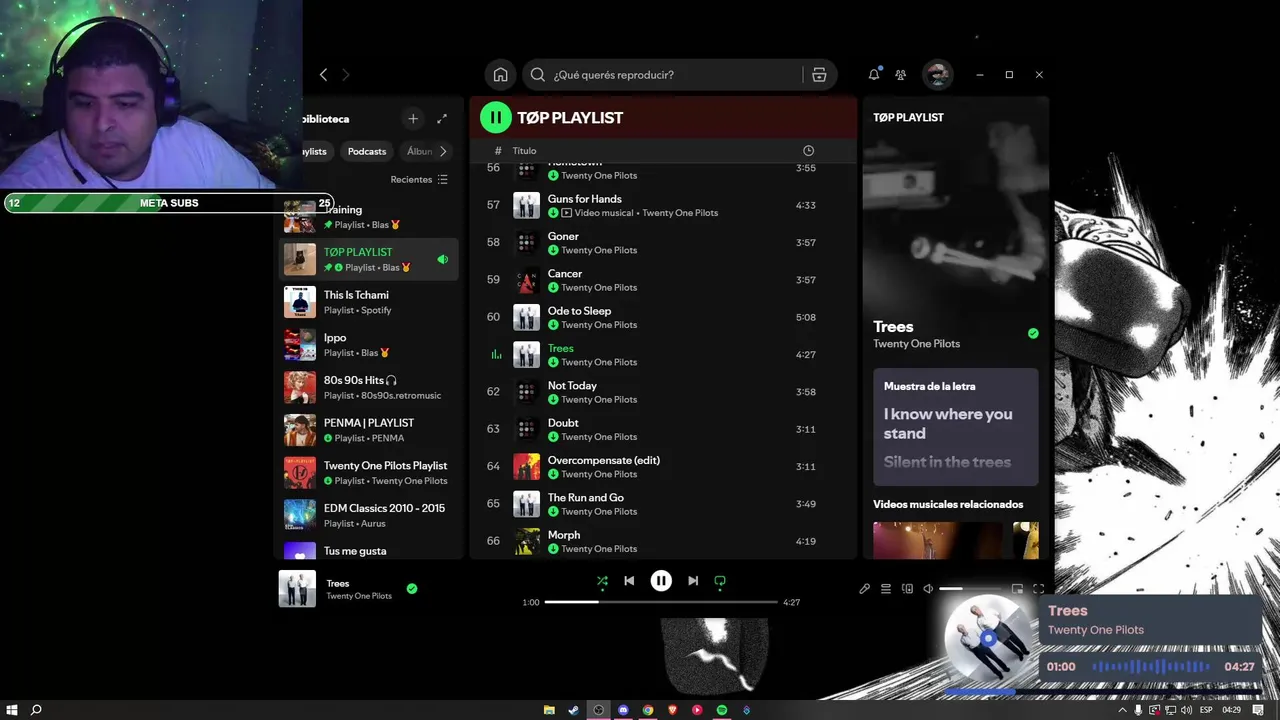Open 80s 90s Hits playlist

pyautogui.click(x=369, y=387)
